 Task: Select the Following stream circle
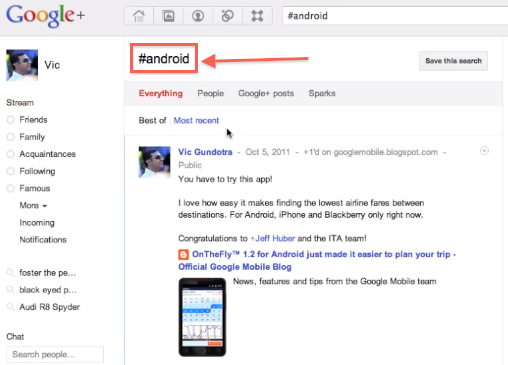coord(11,171)
